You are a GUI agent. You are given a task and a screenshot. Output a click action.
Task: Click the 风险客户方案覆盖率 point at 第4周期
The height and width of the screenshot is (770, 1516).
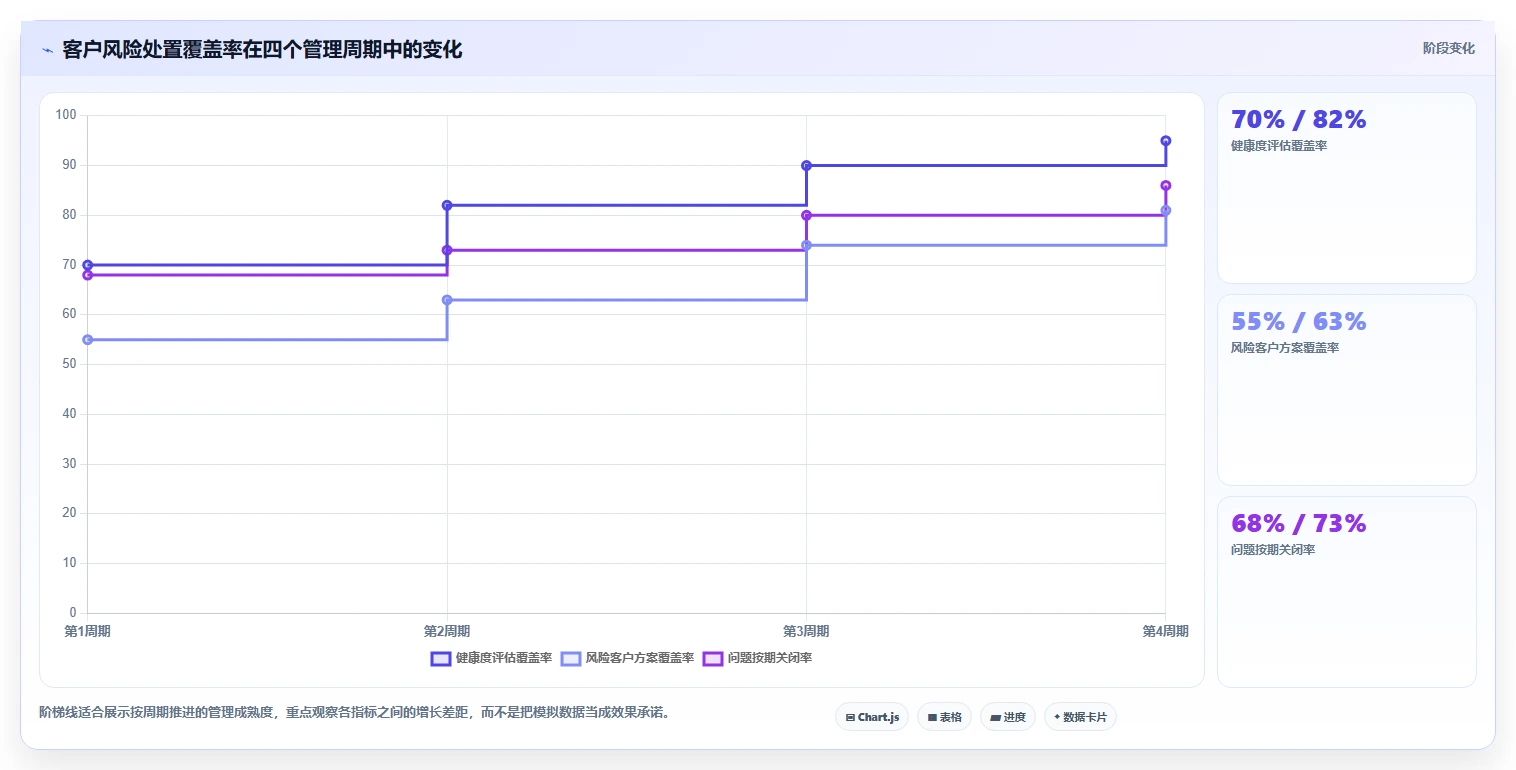tap(1166, 210)
